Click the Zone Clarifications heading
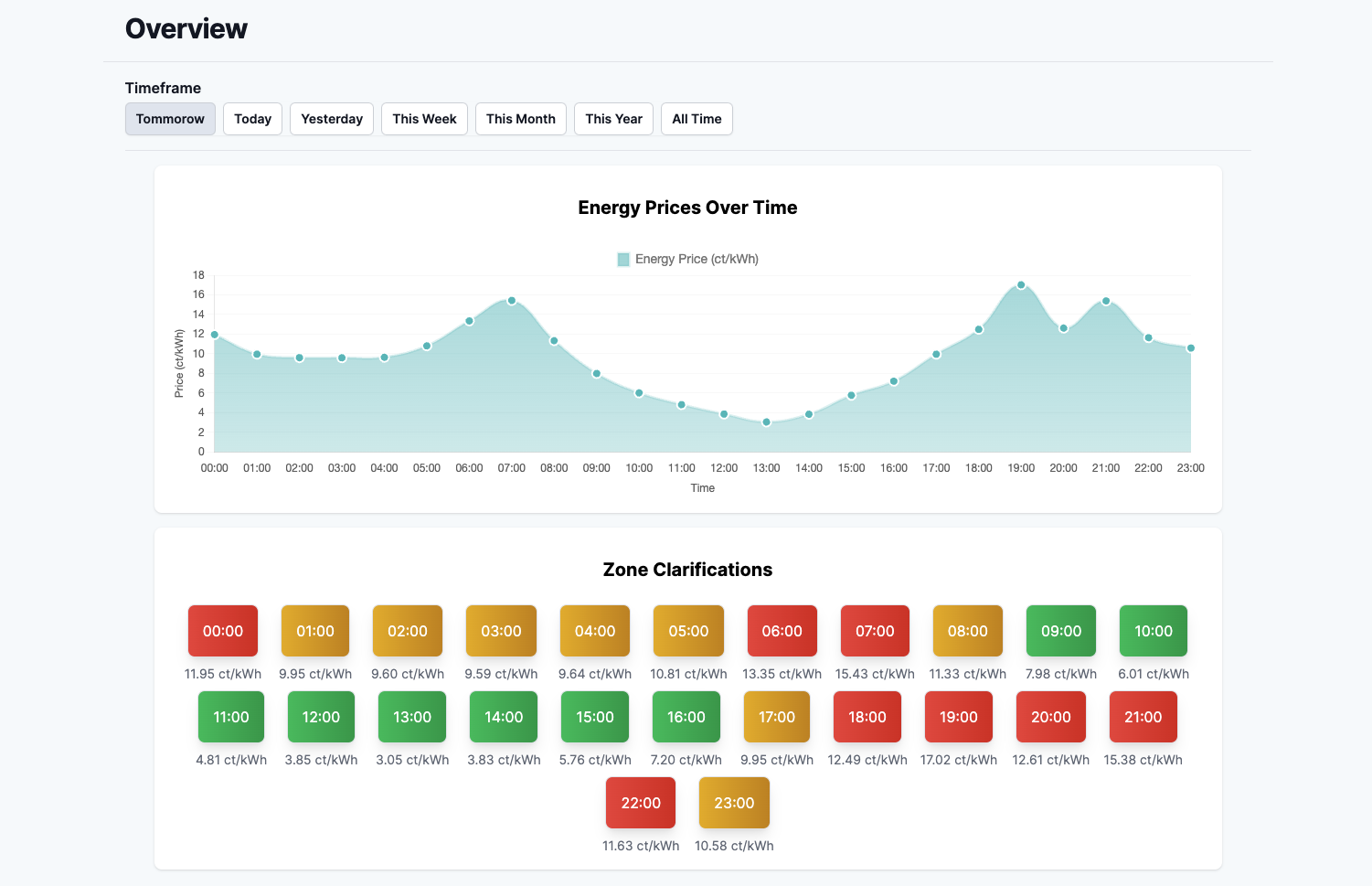The height and width of the screenshot is (886, 1372). click(x=687, y=570)
